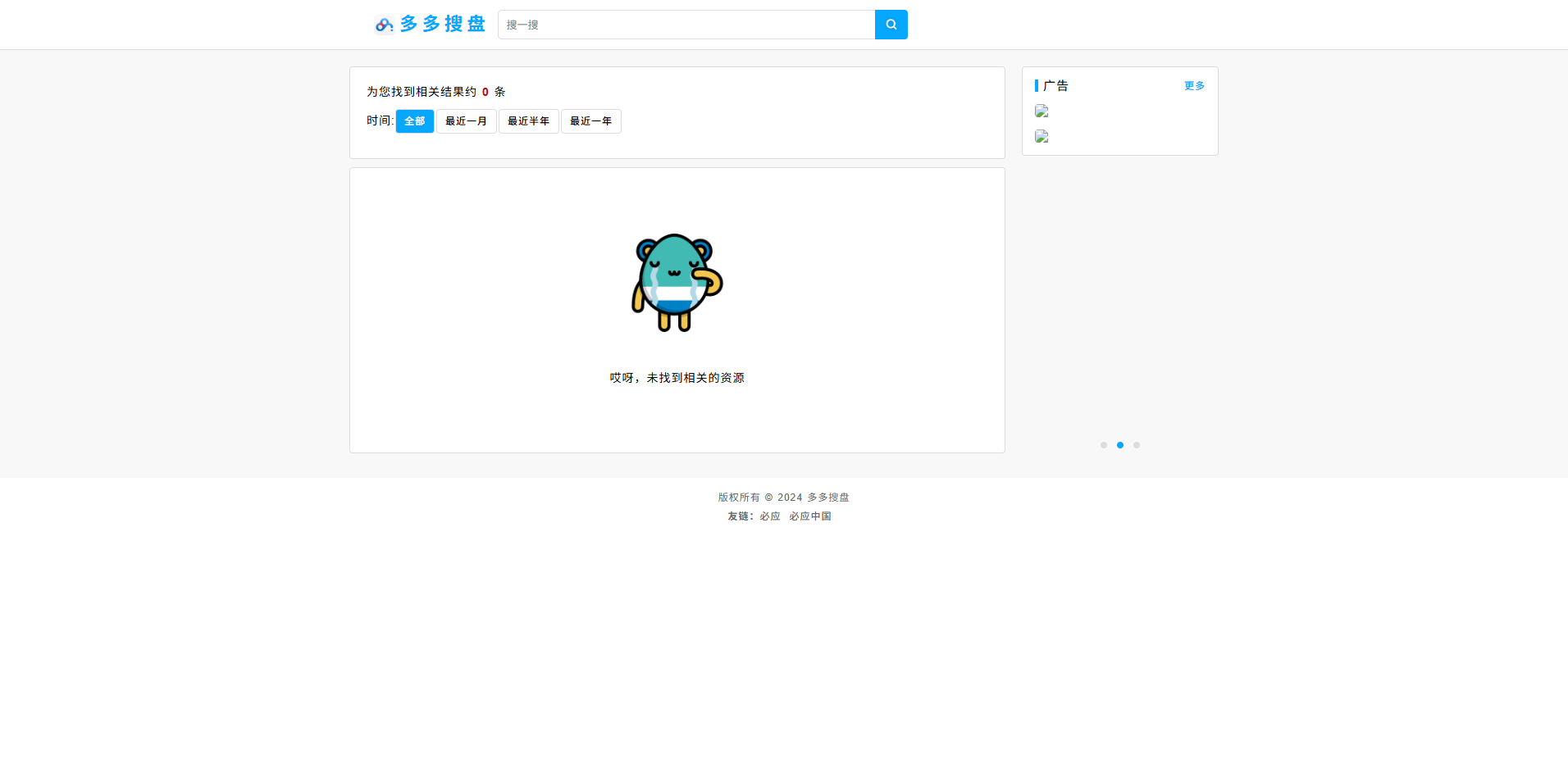Click the 搜一搜 search input field

tap(686, 25)
